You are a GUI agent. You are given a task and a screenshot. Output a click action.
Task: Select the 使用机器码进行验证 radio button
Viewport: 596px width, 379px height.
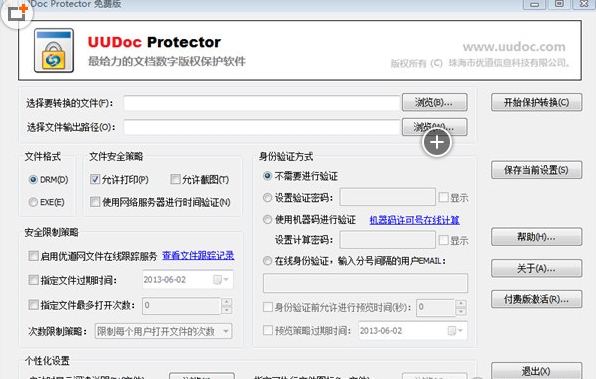coord(268,219)
